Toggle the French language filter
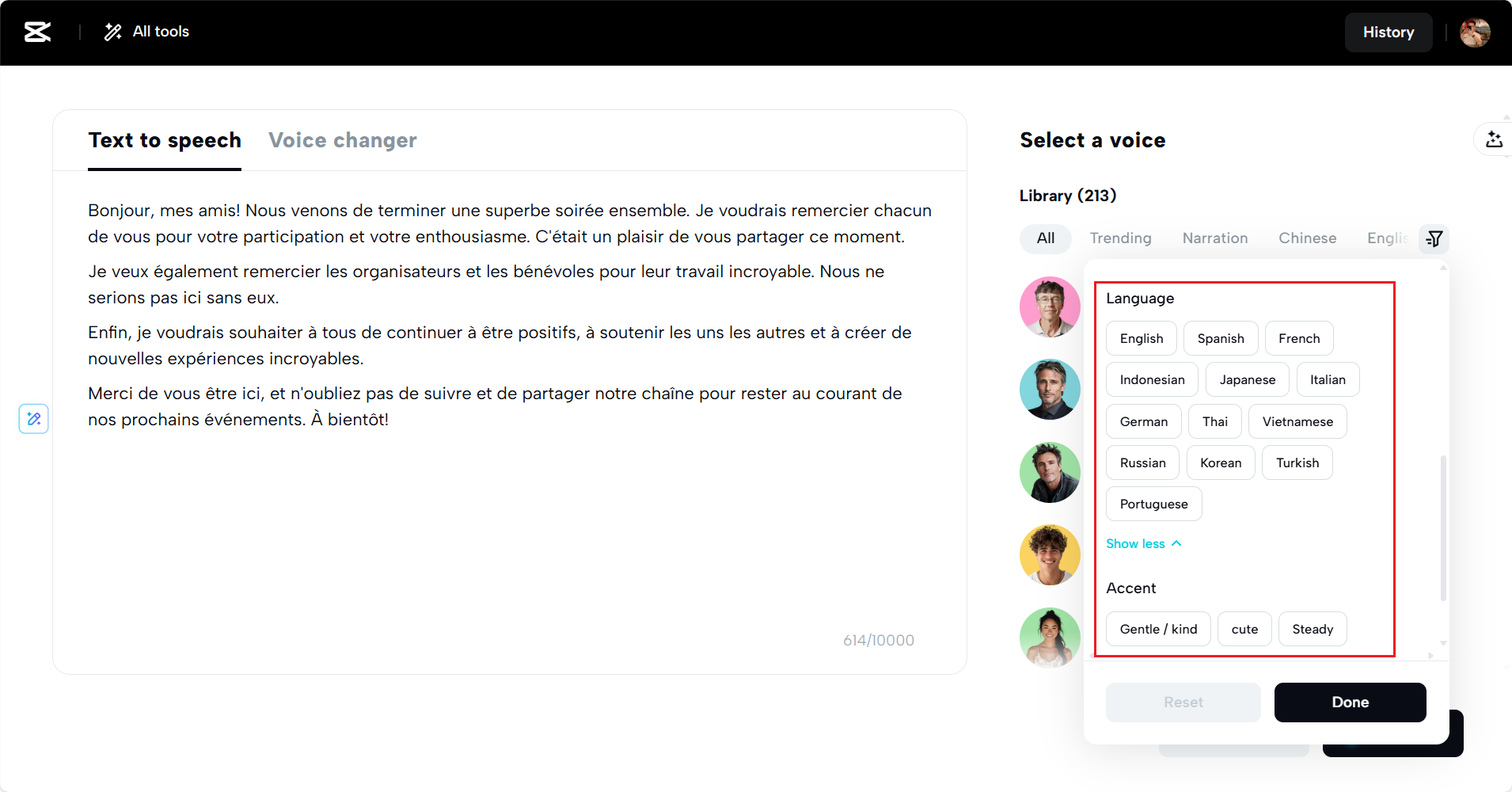Viewport: 1512px width, 792px height. (1298, 338)
